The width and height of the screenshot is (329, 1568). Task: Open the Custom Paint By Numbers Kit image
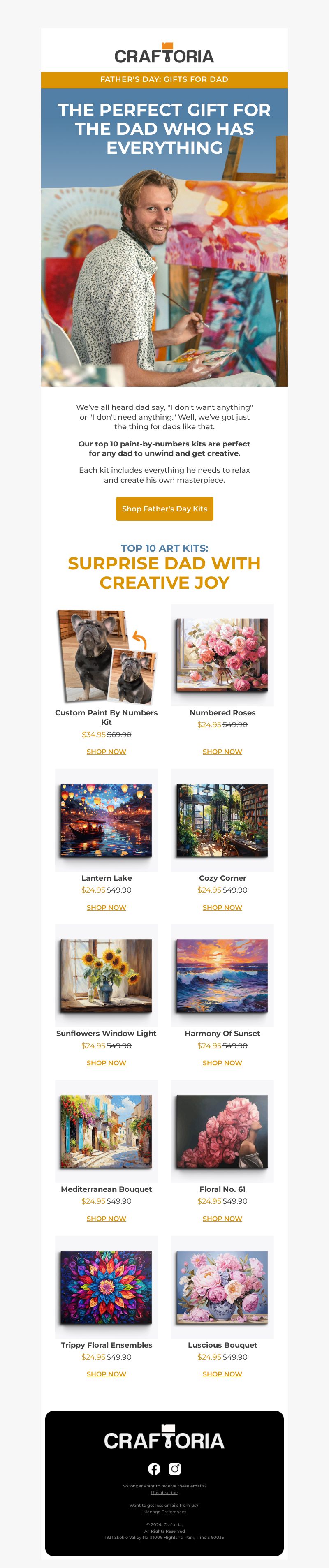[x=107, y=655]
